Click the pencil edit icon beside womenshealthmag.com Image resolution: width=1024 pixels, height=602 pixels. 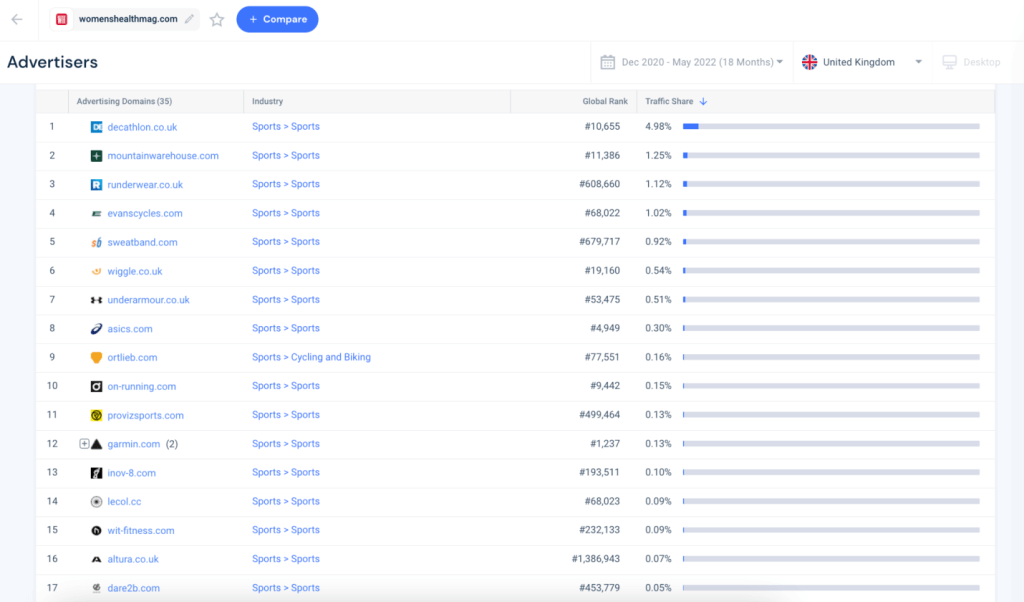click(x=189, y=19)
